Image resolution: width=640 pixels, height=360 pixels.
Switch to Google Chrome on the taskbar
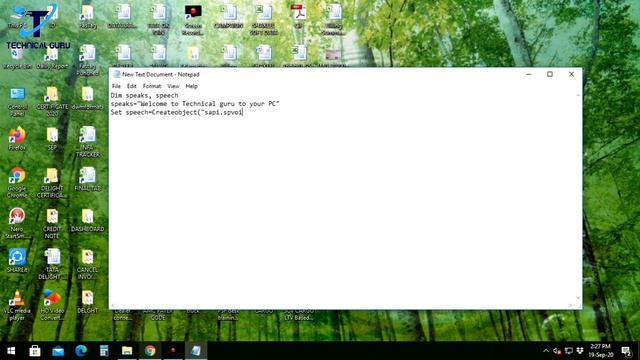[x=150, y=351]
